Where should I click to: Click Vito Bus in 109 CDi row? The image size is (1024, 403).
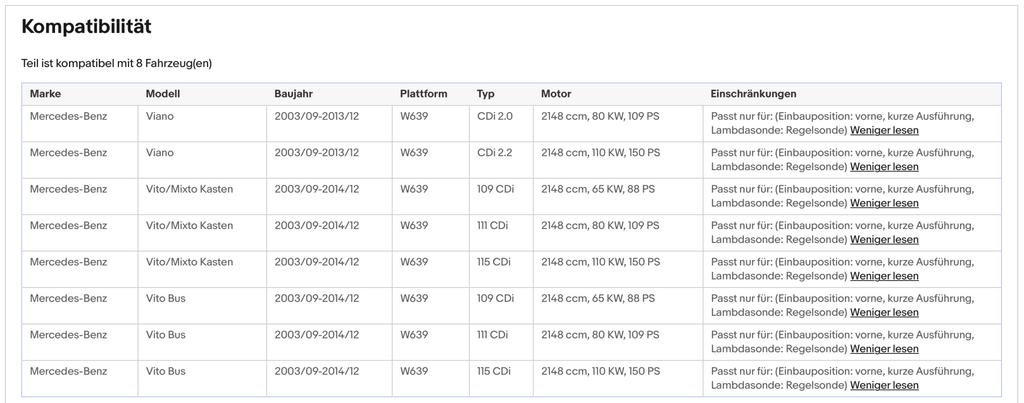165,298
